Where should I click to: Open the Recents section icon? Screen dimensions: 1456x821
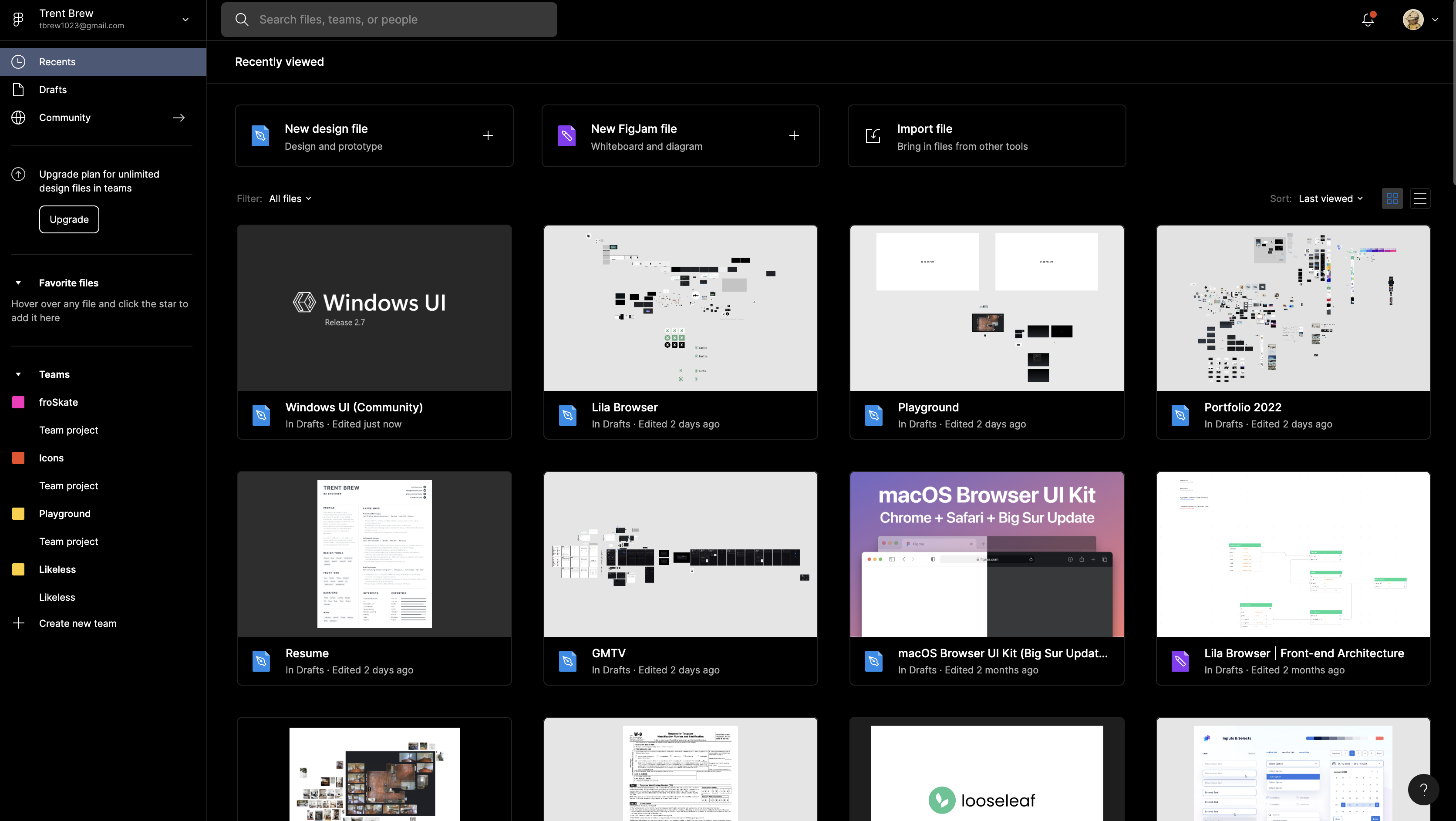tap(19, 61)
